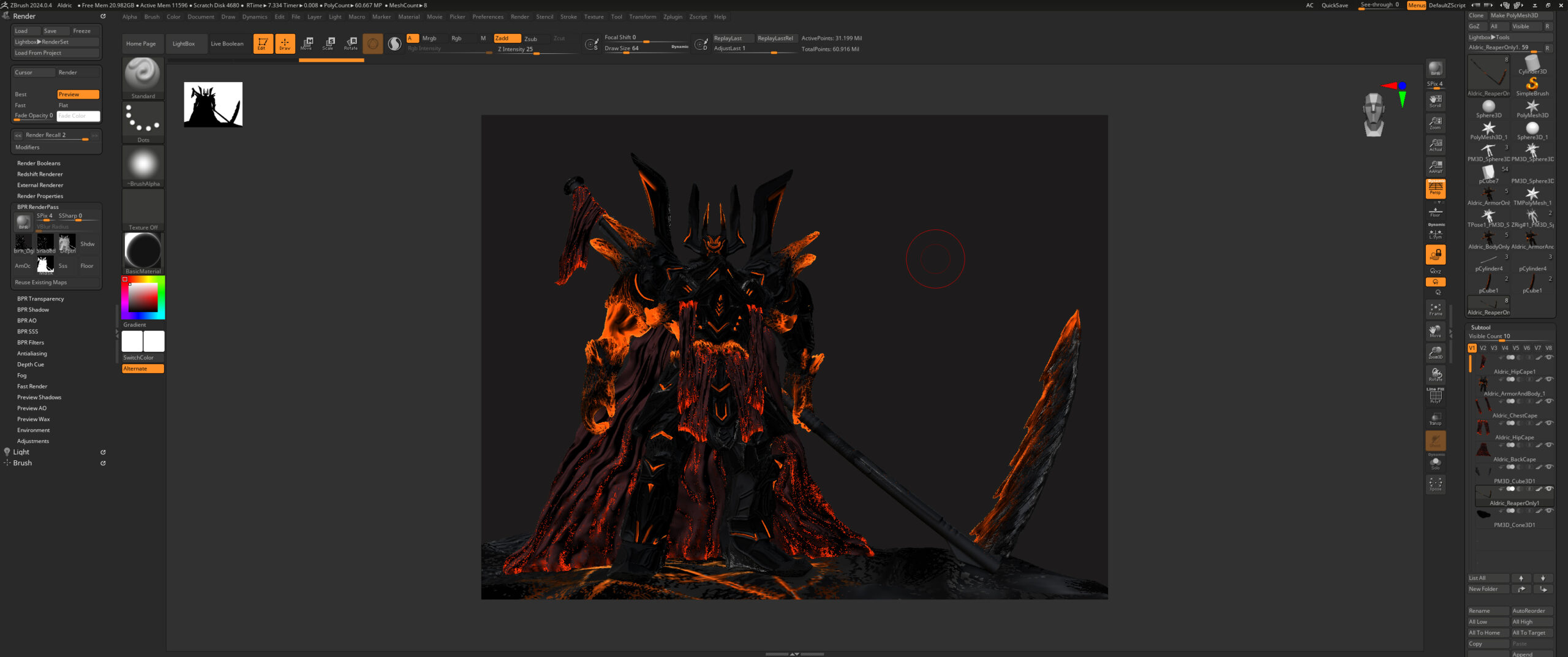Image resolution: width=1568 pixels, height=657 pixels.
Task: Expand the Light palette
Action: point(21,452)
